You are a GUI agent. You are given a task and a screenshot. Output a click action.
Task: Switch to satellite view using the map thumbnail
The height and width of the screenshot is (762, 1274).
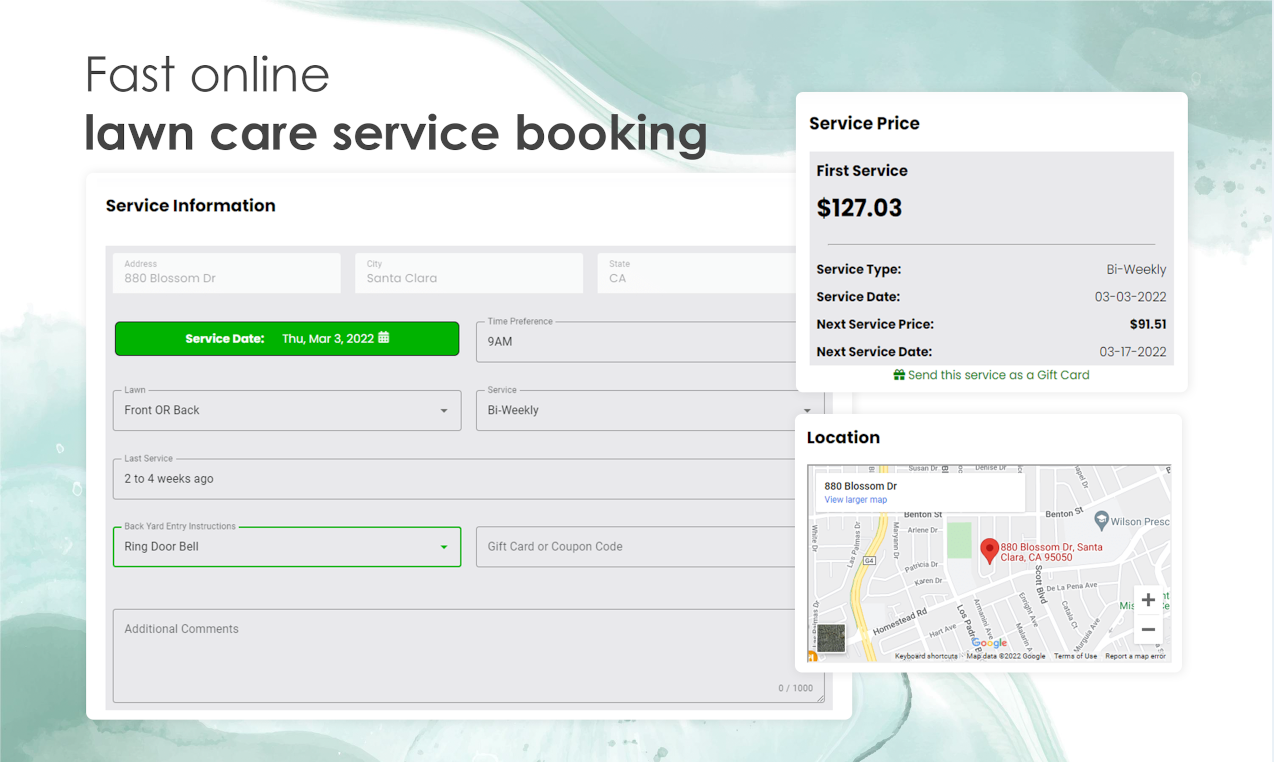pos(831,638)
